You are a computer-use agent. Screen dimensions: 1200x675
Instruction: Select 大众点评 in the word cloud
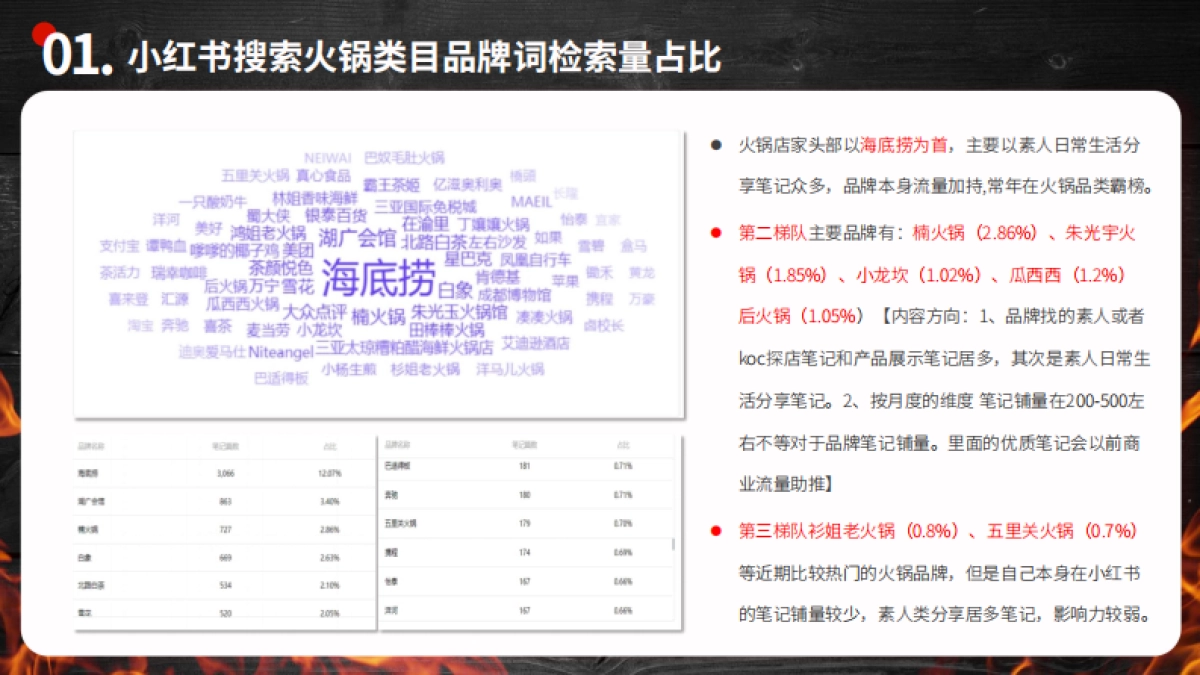coord(317,311)
